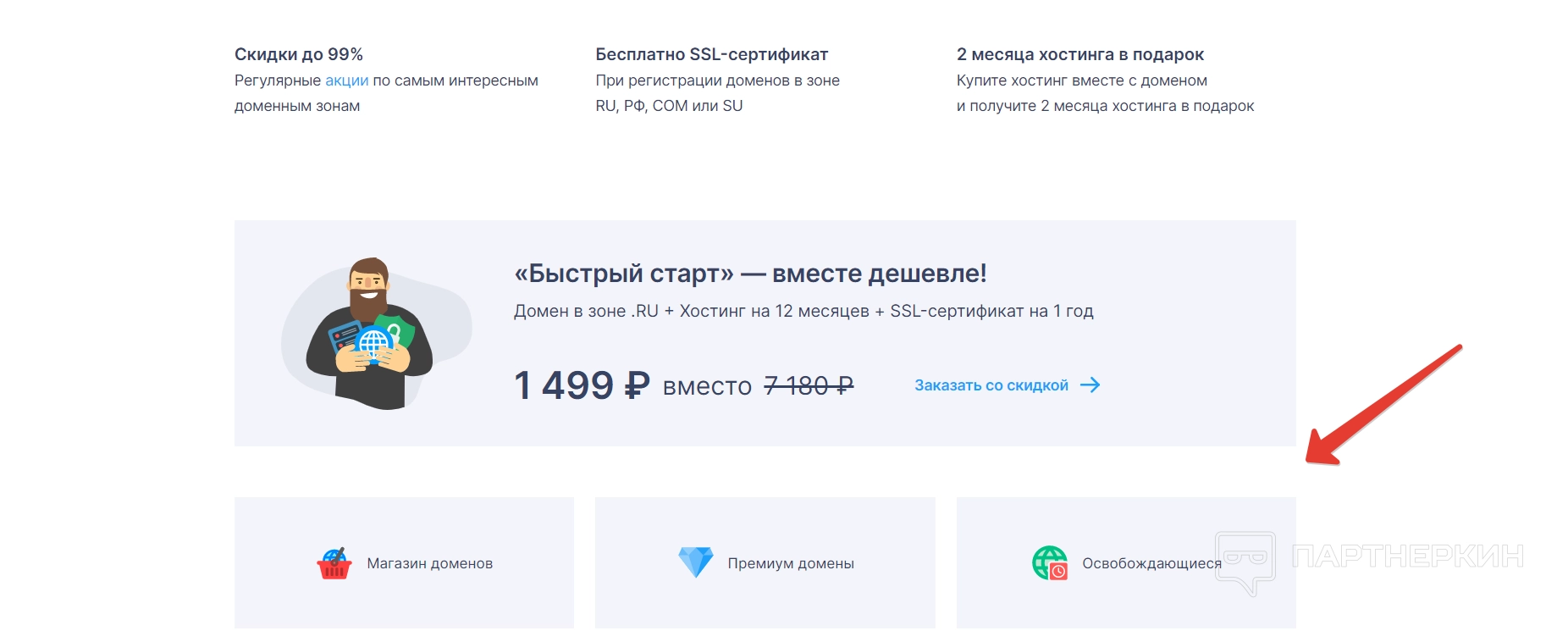
Task: Click the "Домен в зоне .RU" description line
Action: (x=803, y=311)
